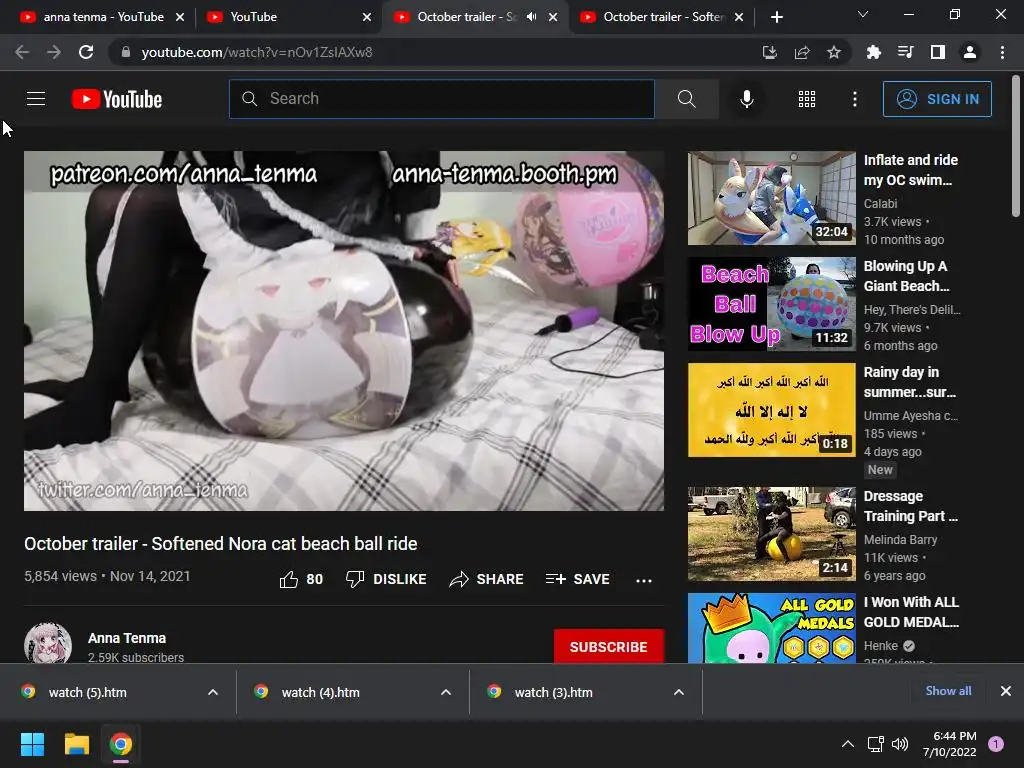Open the Anna Tenma channel name link
This screenshot has width=1024, height=768.
(x=127, y=638)
